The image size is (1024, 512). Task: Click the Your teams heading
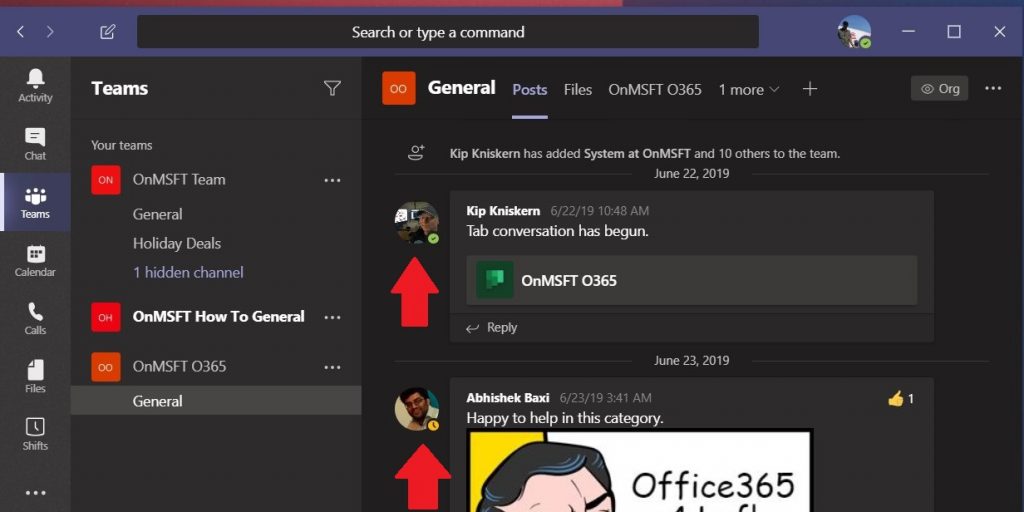121,145
